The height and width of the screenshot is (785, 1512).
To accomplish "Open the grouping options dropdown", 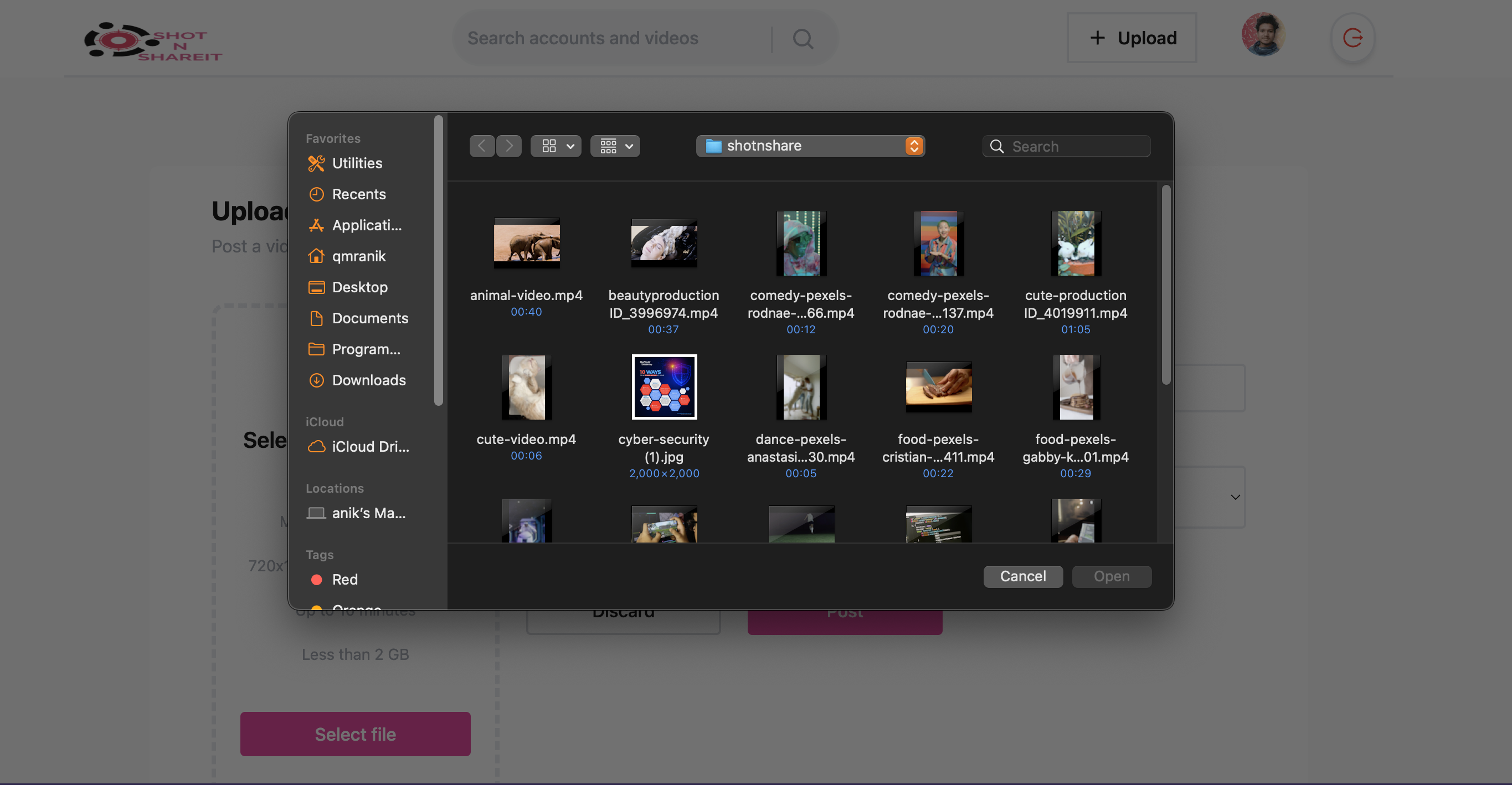I will pos(615,146).
